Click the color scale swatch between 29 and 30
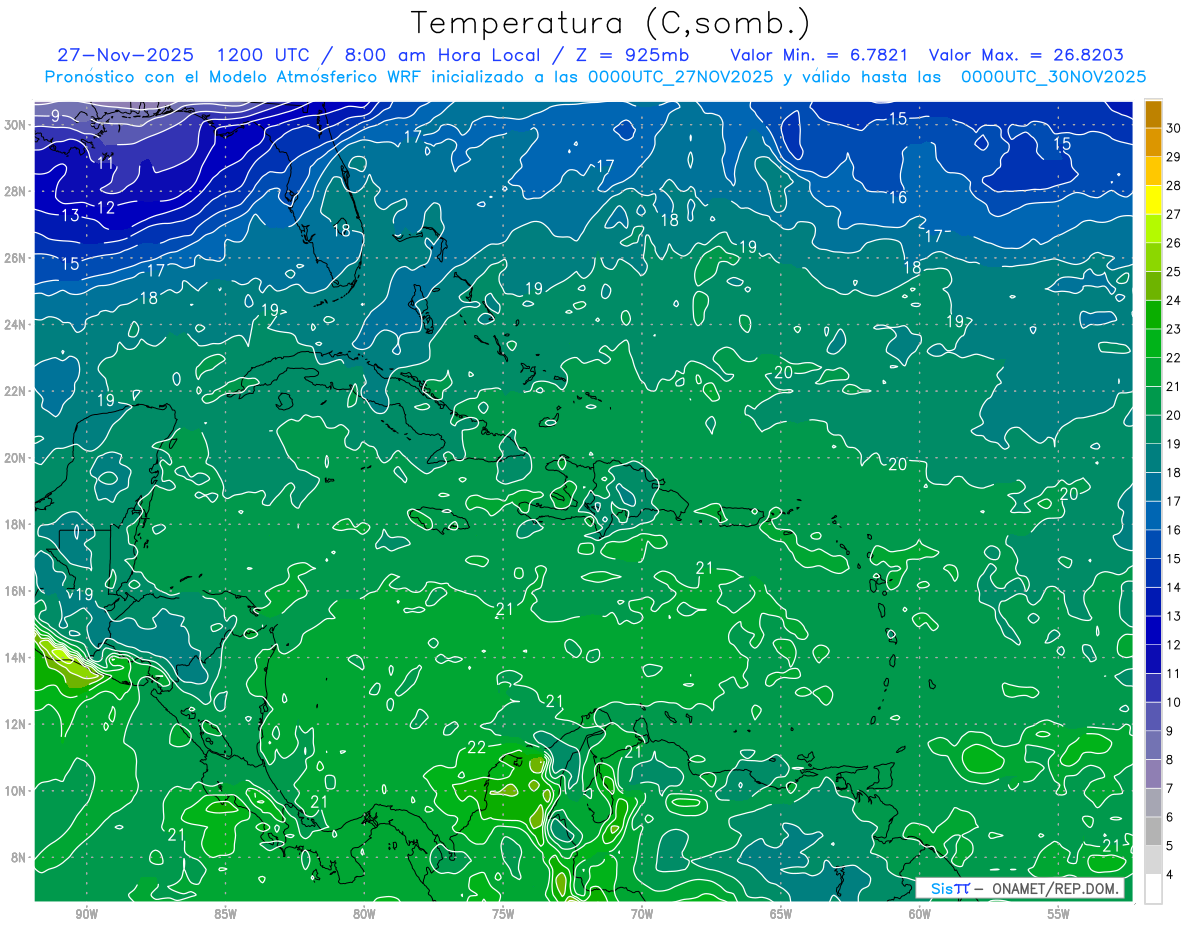This screenshot has height=927, width=1200. 1153,142
